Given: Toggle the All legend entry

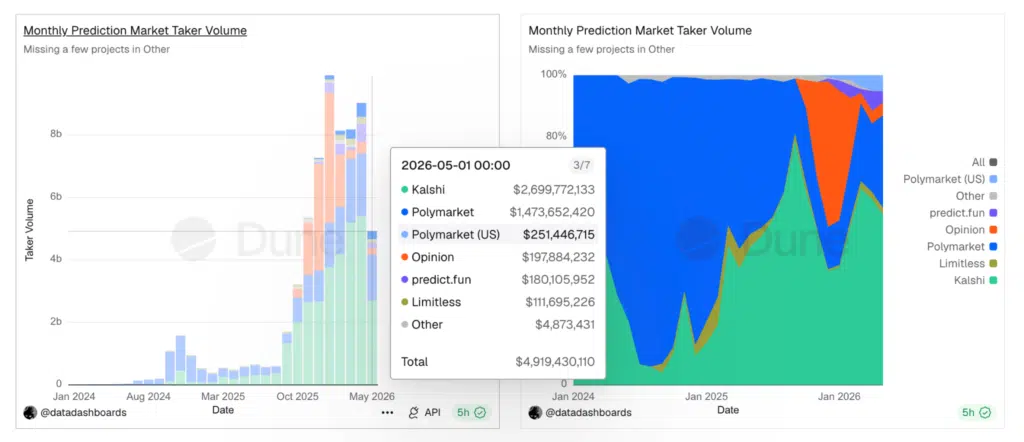Looking at the screenshot, I should (984, 162).
